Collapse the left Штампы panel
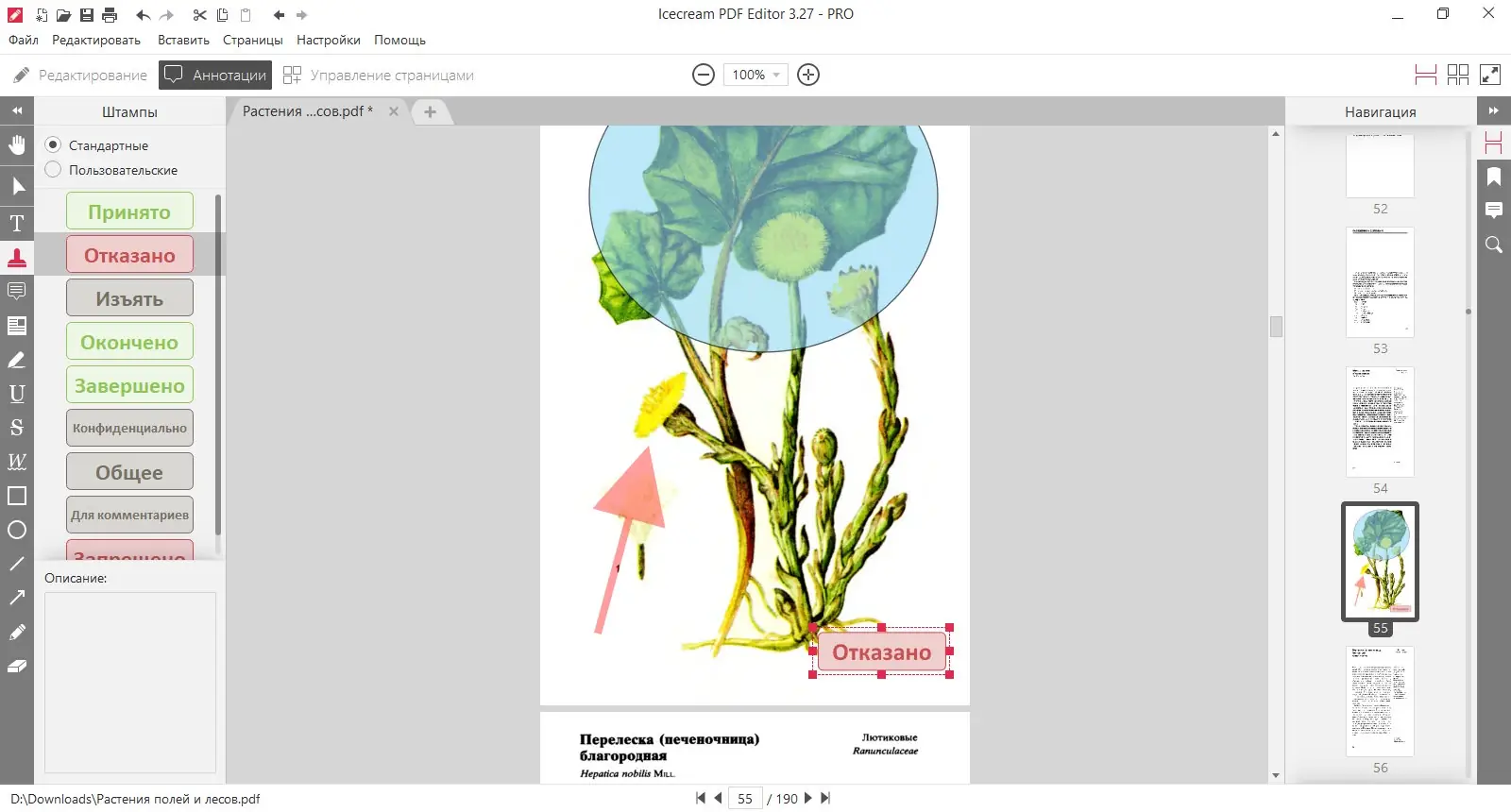1511x812 pixels. pos(17,110)
